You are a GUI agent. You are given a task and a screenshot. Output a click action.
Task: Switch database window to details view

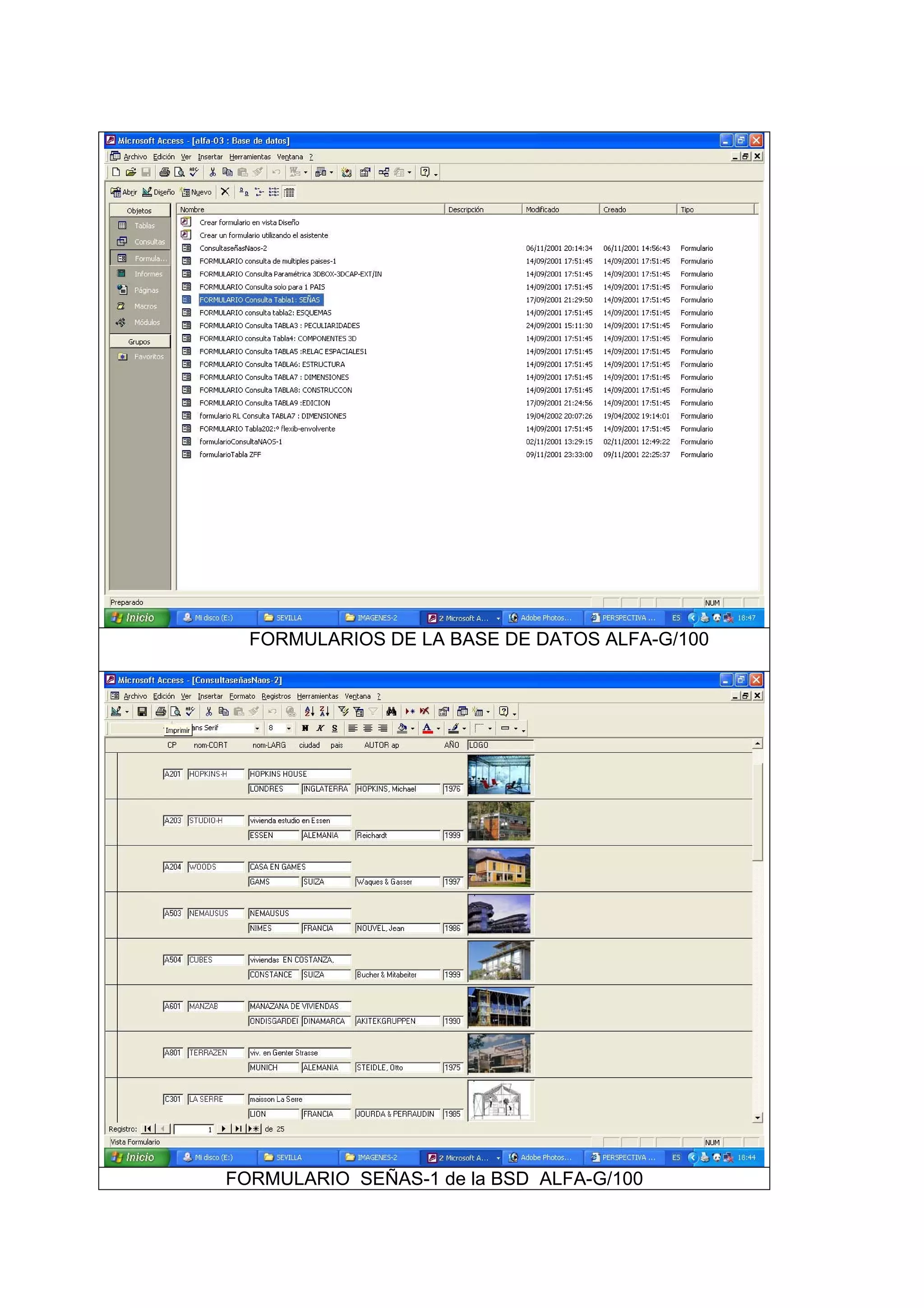[289, 192]
